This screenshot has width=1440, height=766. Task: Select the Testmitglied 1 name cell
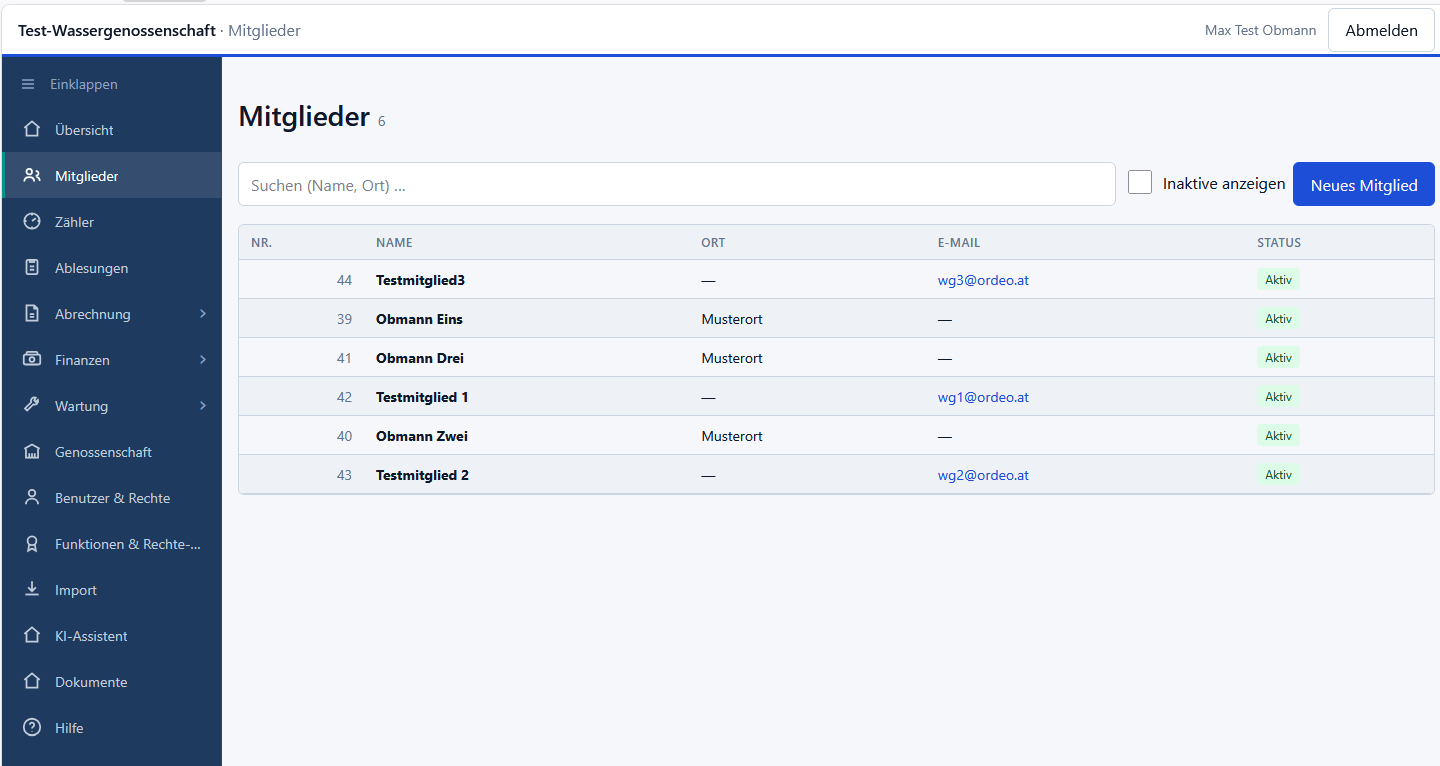point(422,397)
